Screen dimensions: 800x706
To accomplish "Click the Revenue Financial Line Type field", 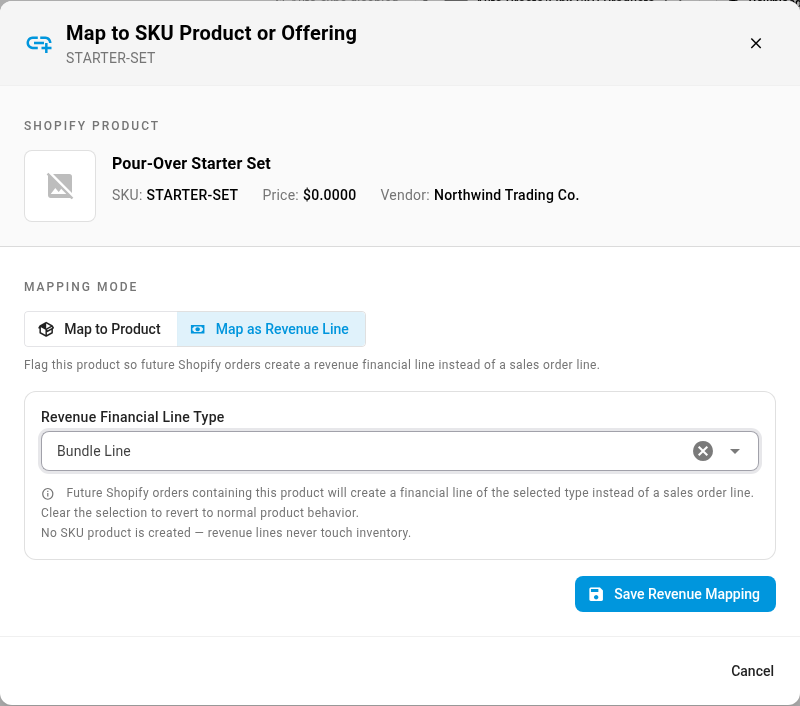I will tap(400, 451).
